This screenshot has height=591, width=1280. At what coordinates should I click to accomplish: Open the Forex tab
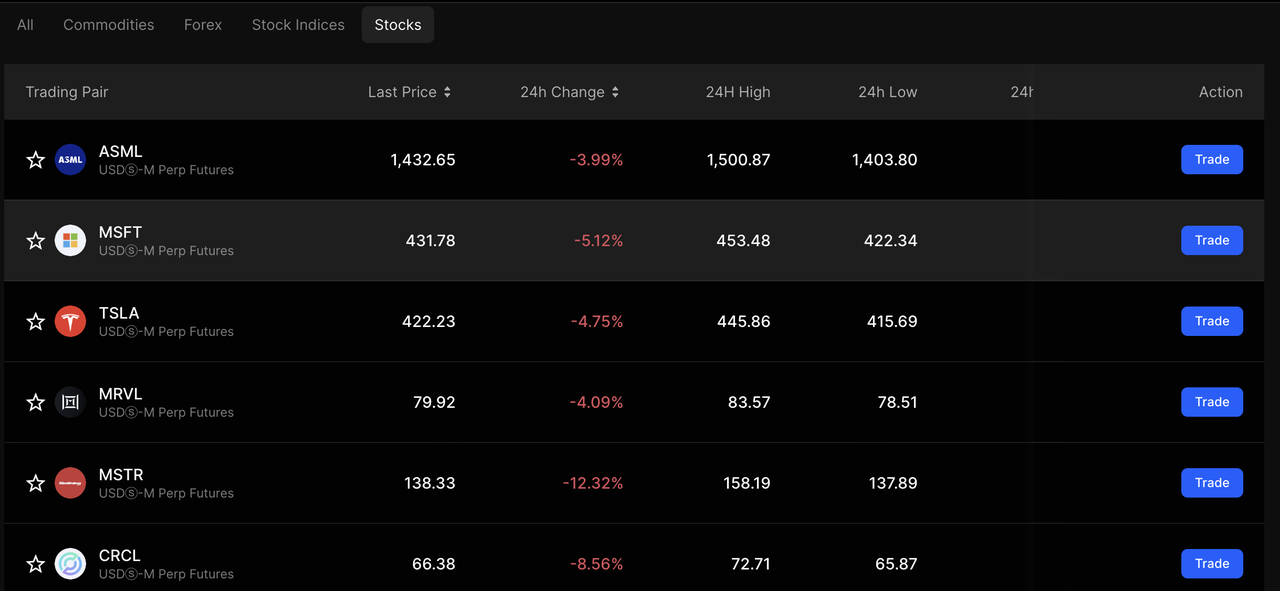point(203,25)
